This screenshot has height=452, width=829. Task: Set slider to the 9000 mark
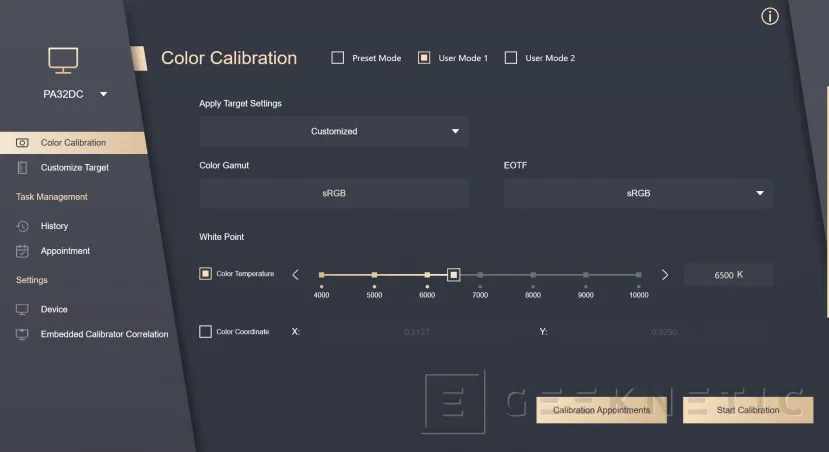586,275
